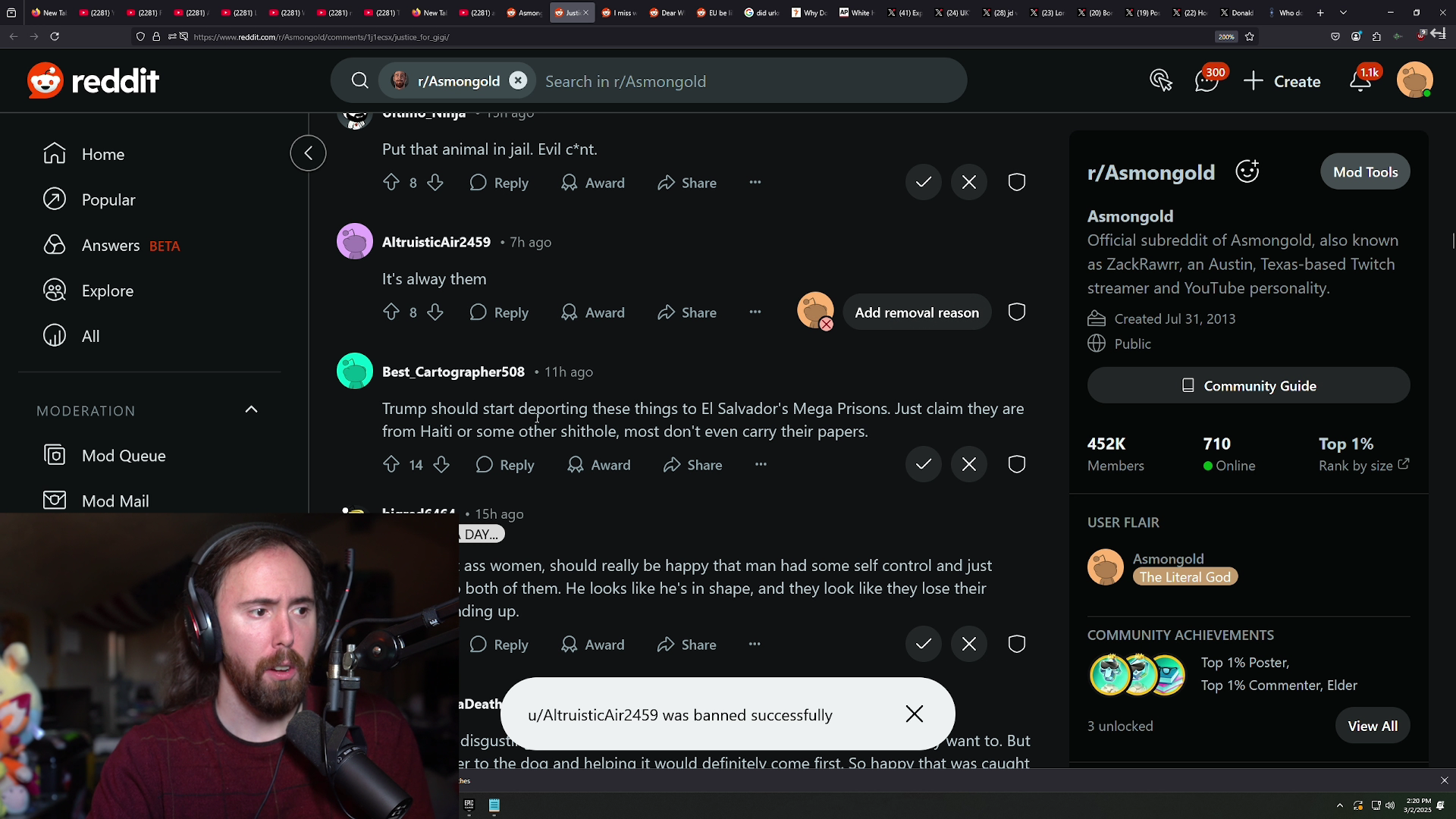The height and width of the screenshot is (819, 1456).
Task: Open more options on Ultimo_Ninja's comment
Action: point(755,182)
